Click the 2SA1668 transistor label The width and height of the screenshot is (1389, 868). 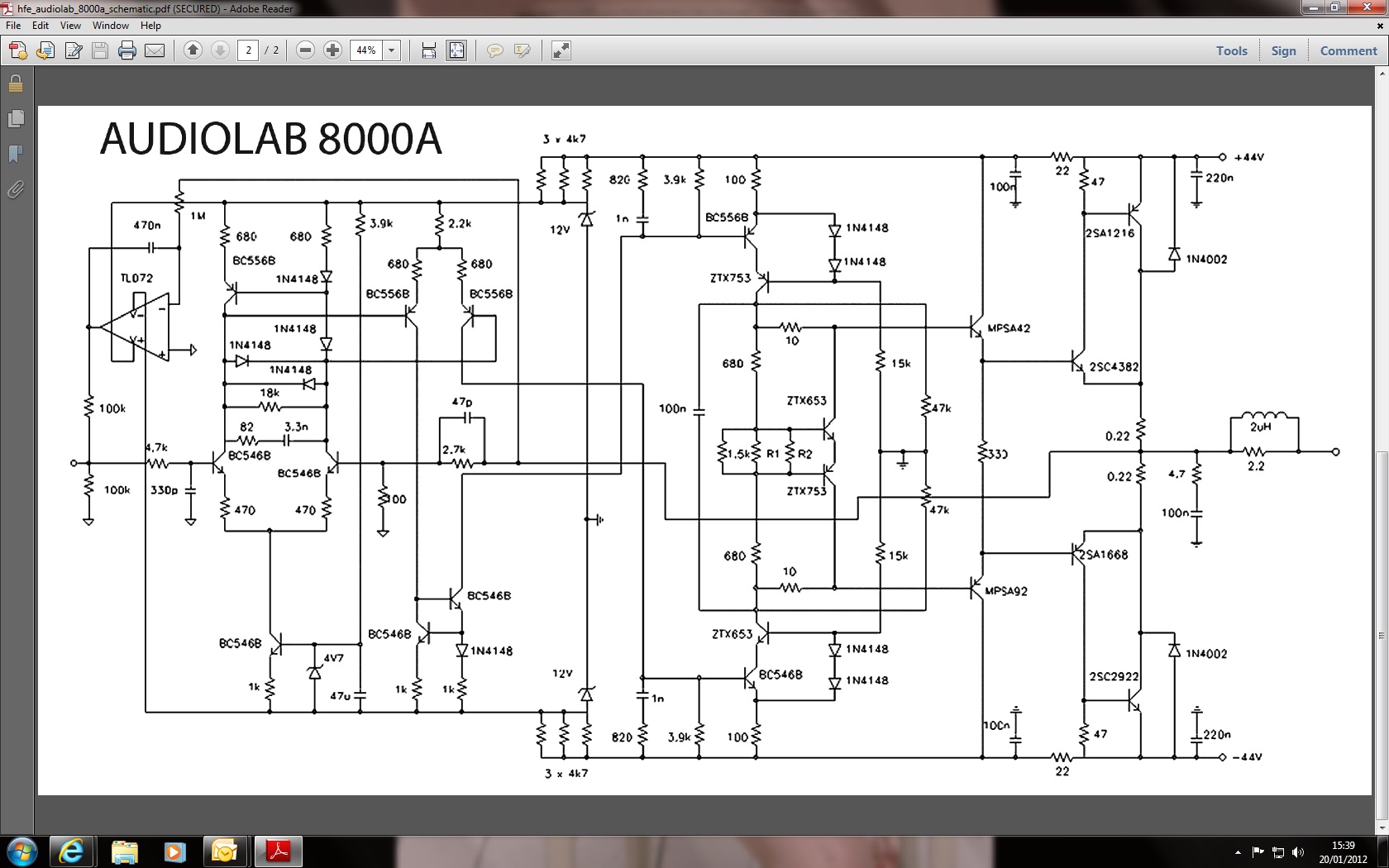1103,555
